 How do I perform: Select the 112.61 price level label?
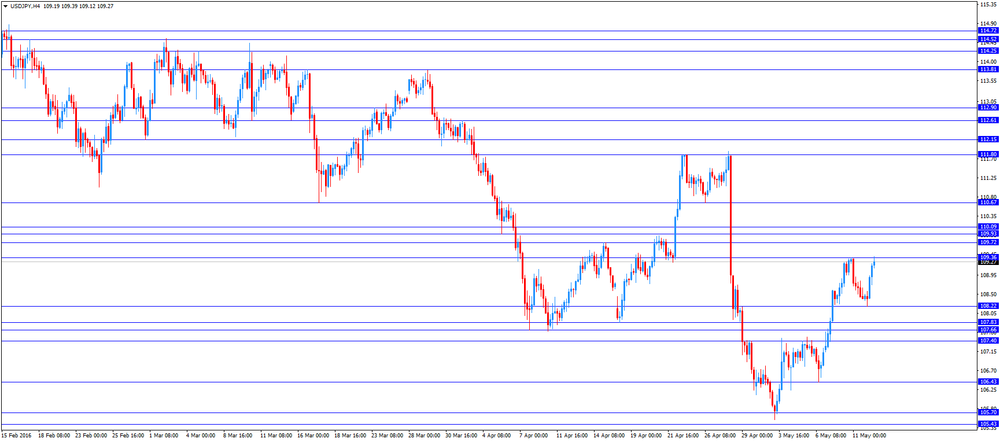tap(987, 120)
